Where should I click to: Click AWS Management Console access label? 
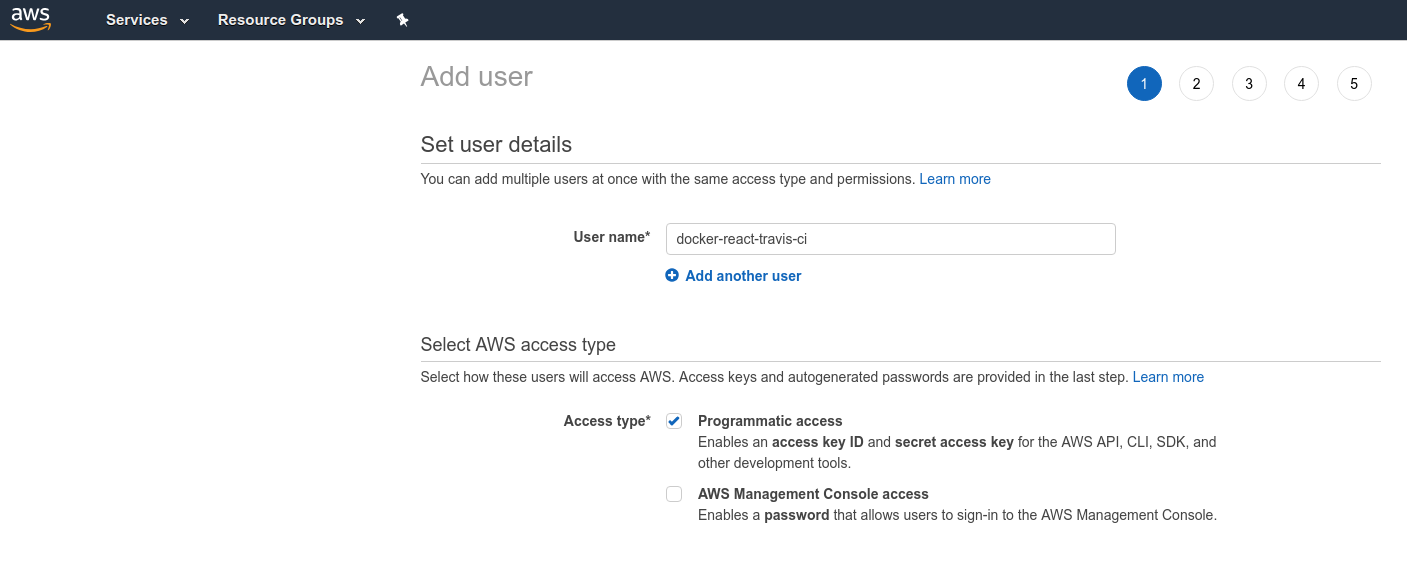click(813, 494)
